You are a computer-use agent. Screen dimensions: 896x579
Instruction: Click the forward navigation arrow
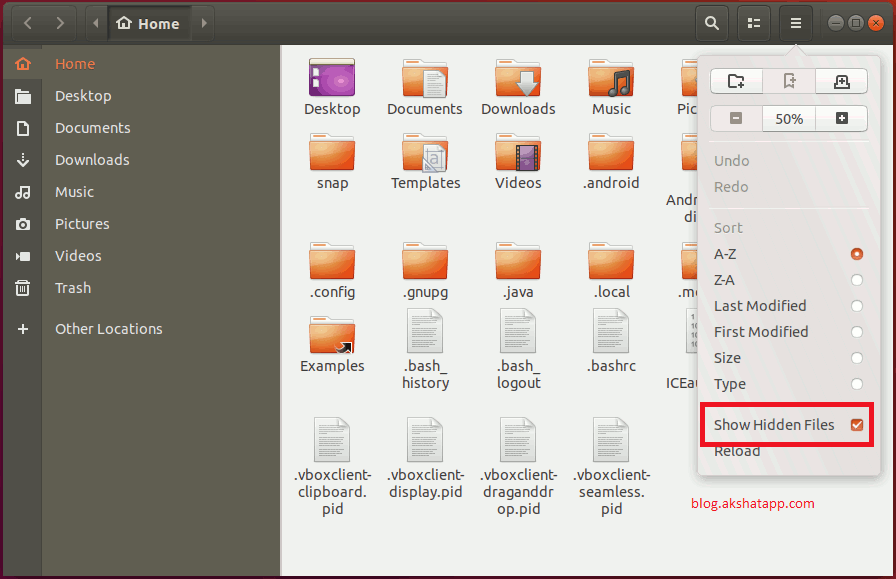tap(59, 22)
